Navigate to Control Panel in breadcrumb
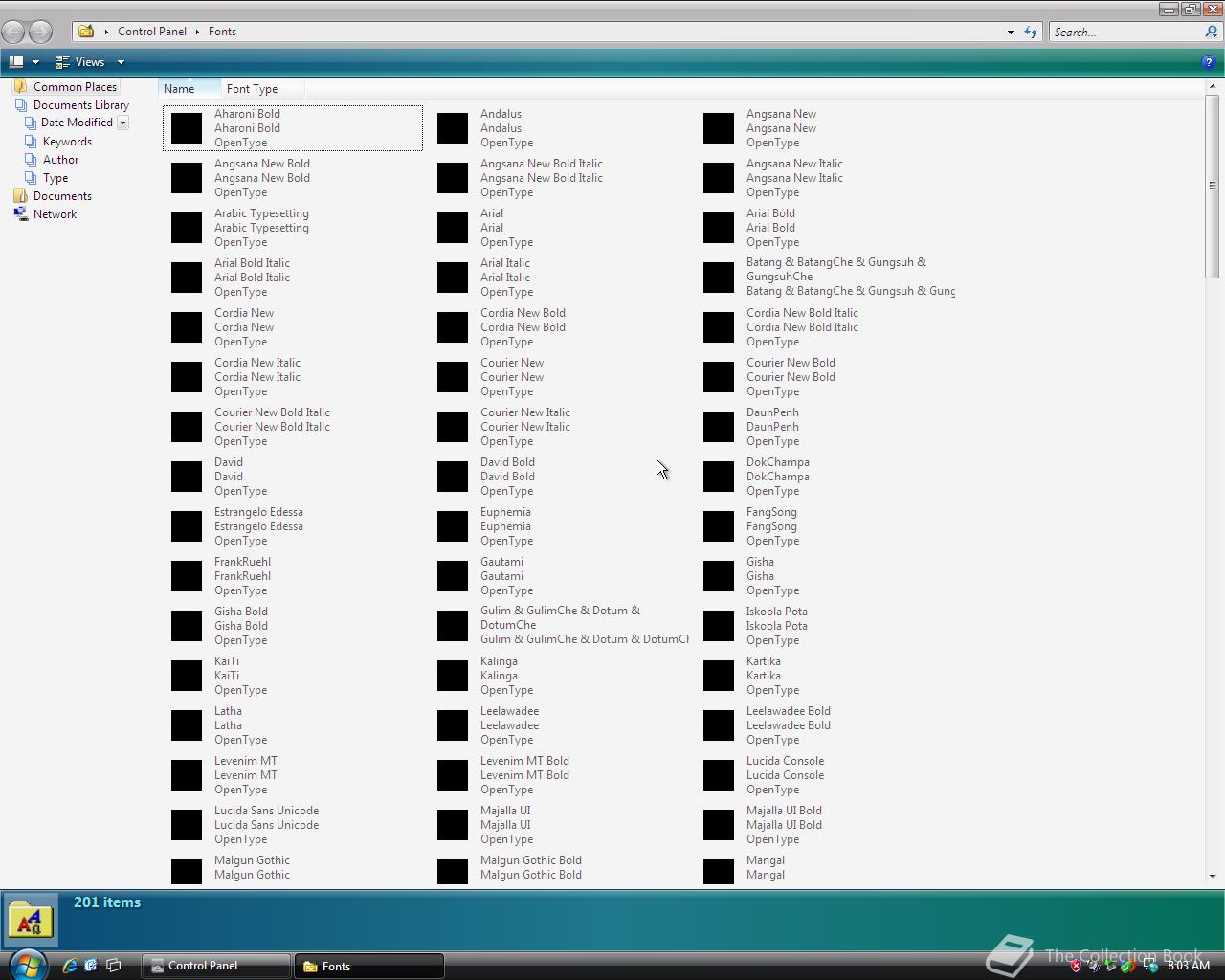Screen dimensions: 1225x980 pyautogui.click(x=152, y=32)
